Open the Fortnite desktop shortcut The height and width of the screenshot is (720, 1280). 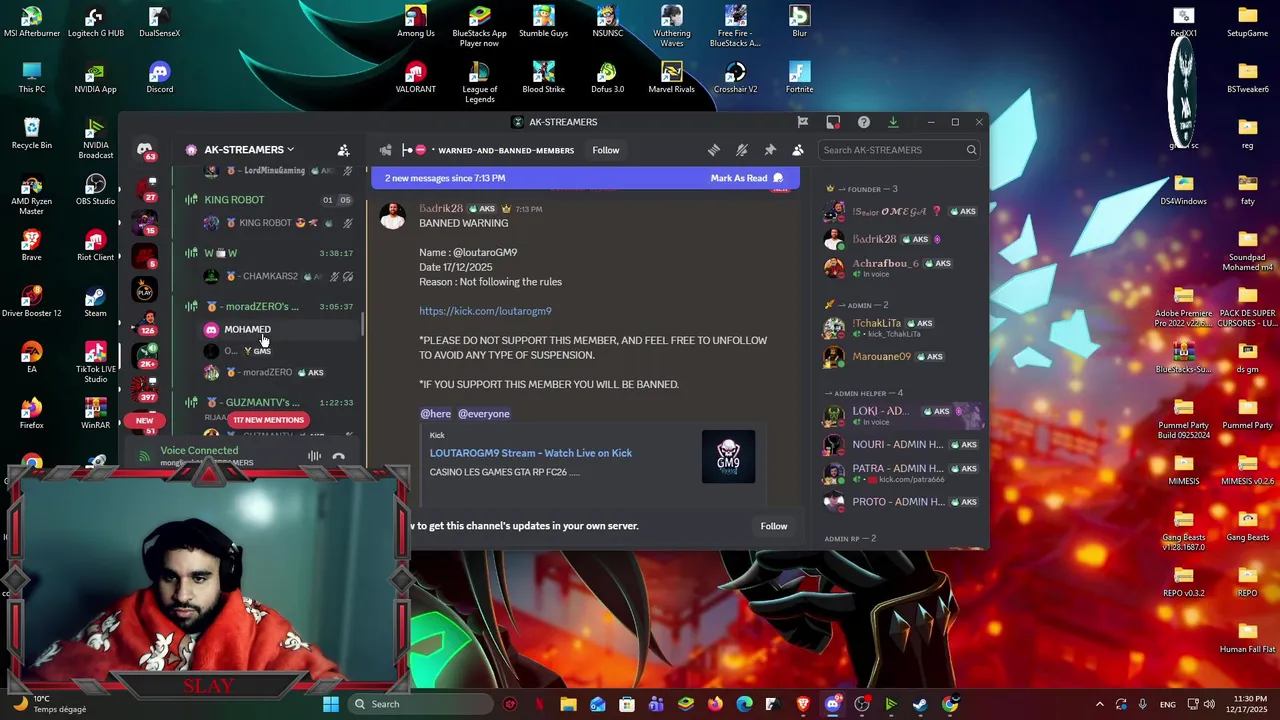(x=799, y=78)
